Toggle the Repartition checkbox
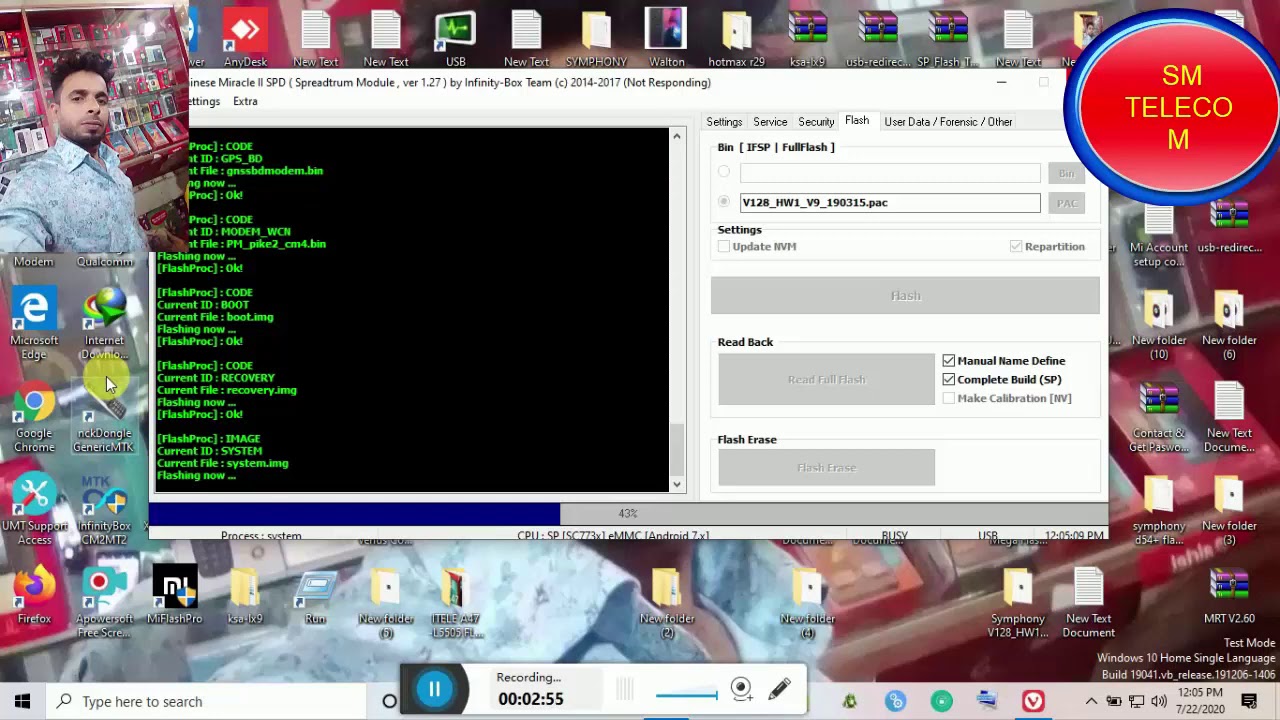This screenshot has width=1280, height=720. (x=1016, y=246)
